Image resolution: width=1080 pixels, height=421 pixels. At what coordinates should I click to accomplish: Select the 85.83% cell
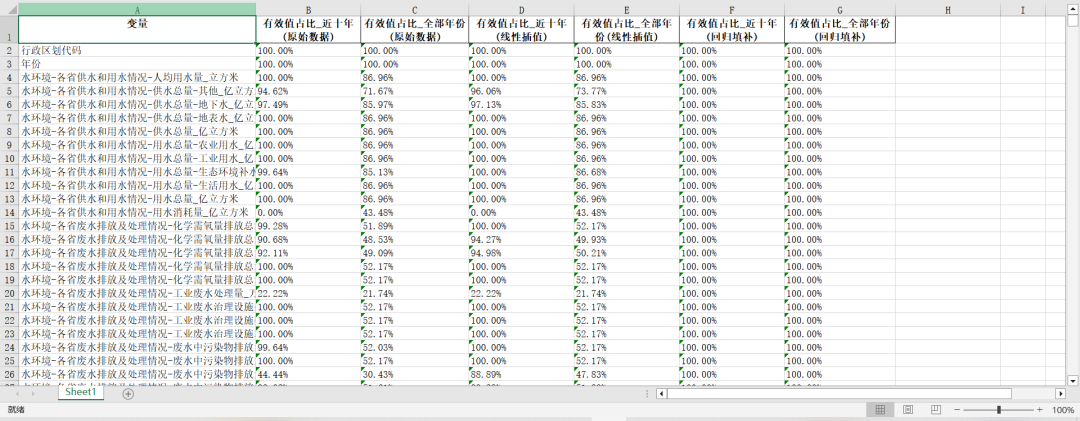[x=627, y=104]
